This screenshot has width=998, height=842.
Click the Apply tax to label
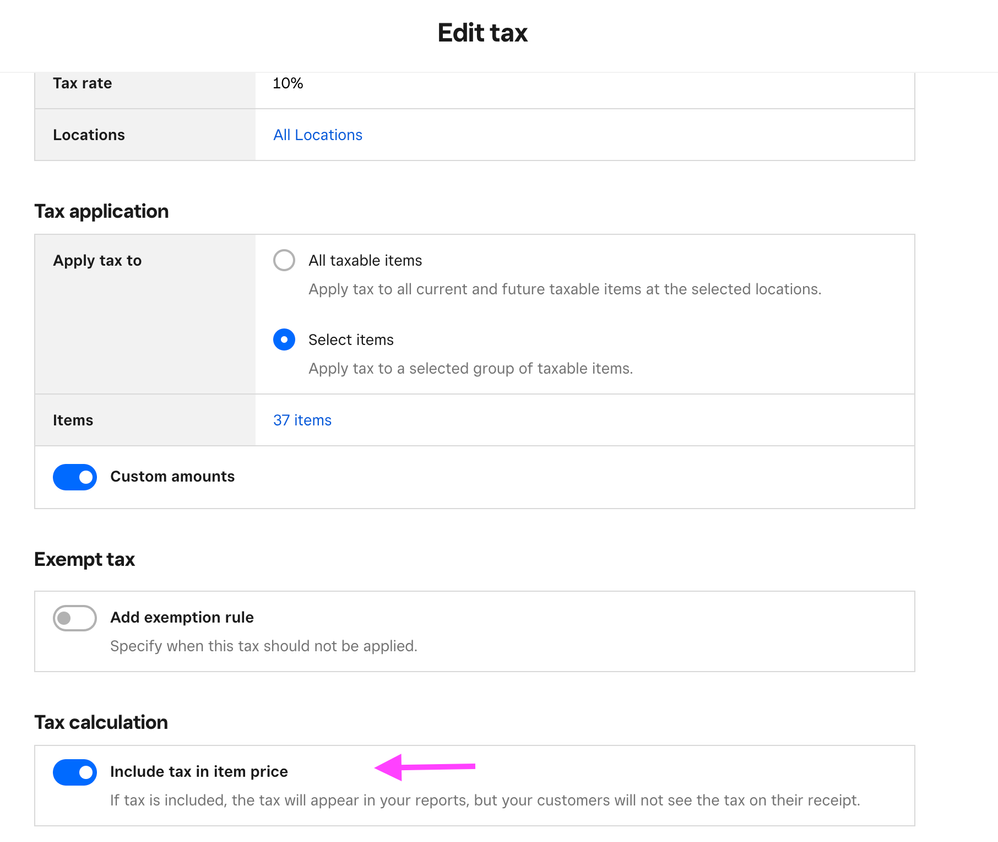(x=97, y=261)
